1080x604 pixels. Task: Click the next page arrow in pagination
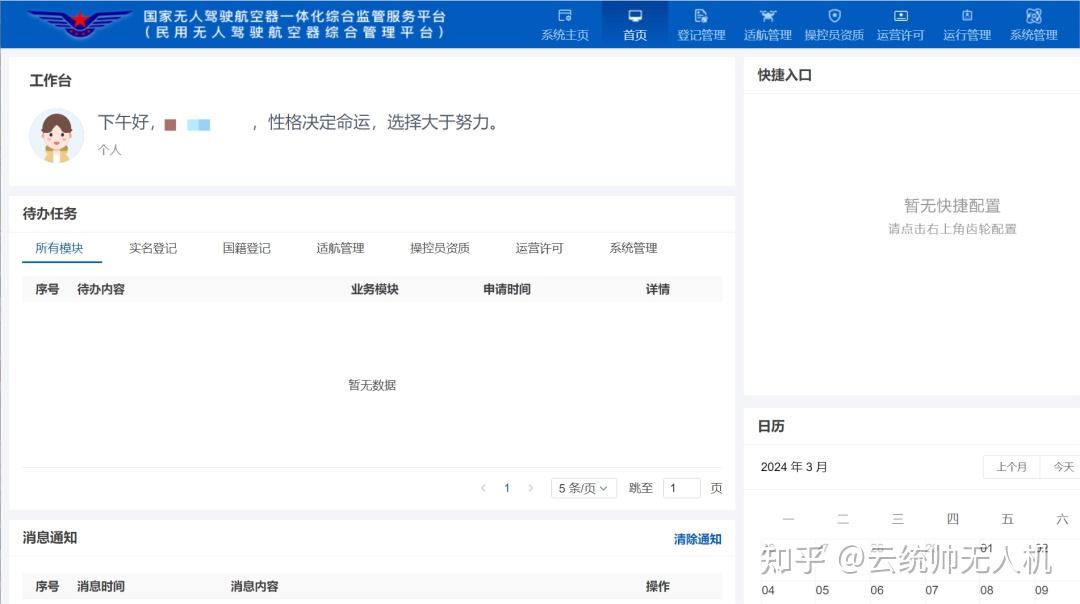point(530,487)
